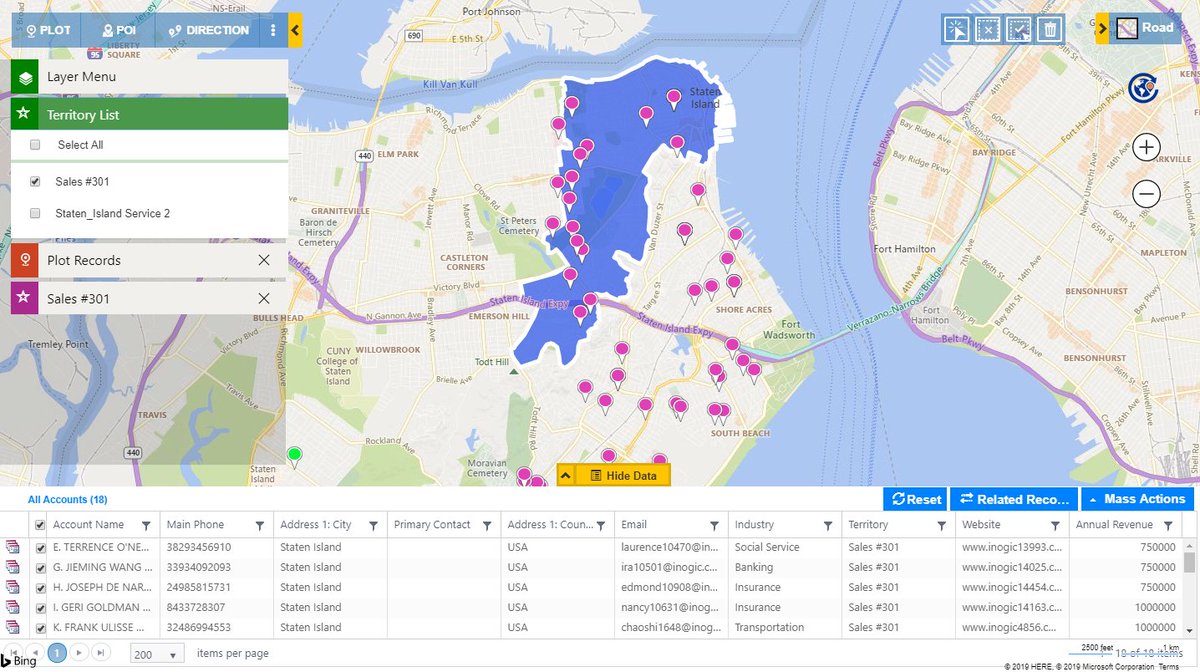
Task: Click the grid vertical scrollbar down arrow
Action: coord(1189,633)
